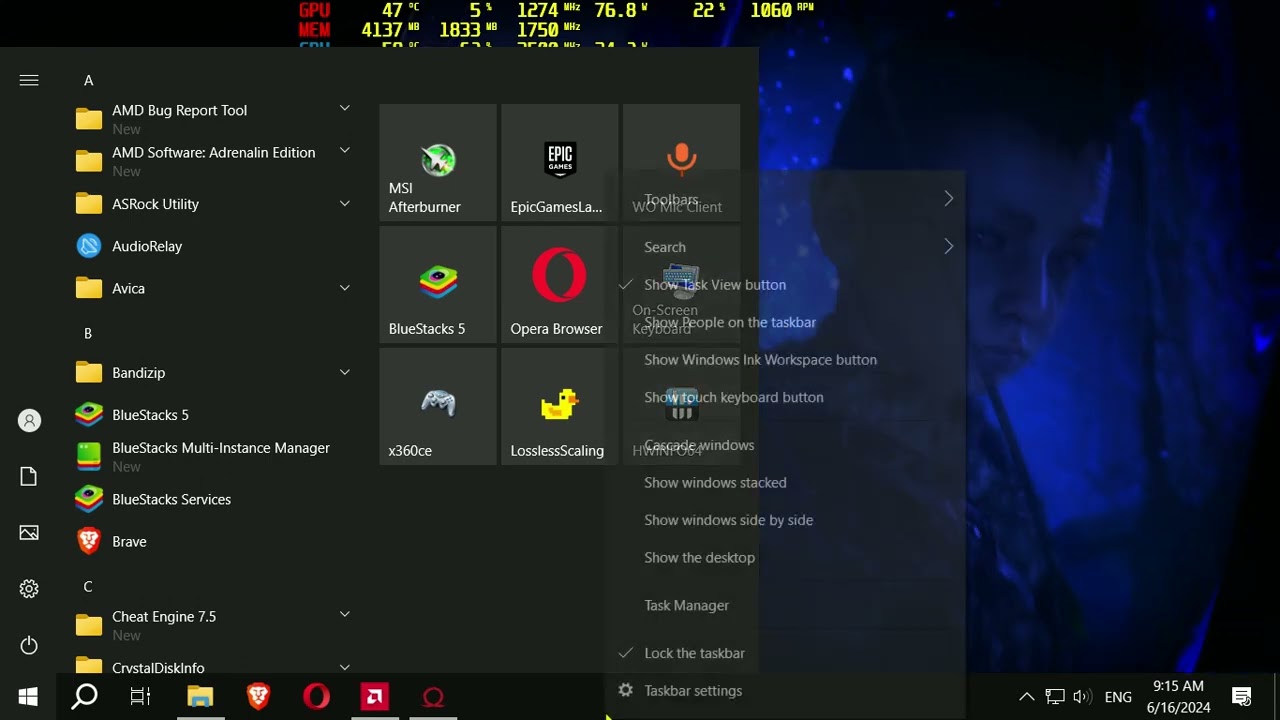Image resolution: width=1280 pixels, height=720 pixels.
Task: Open File Explorer from taskbar
Action: (x=200, y=697)
